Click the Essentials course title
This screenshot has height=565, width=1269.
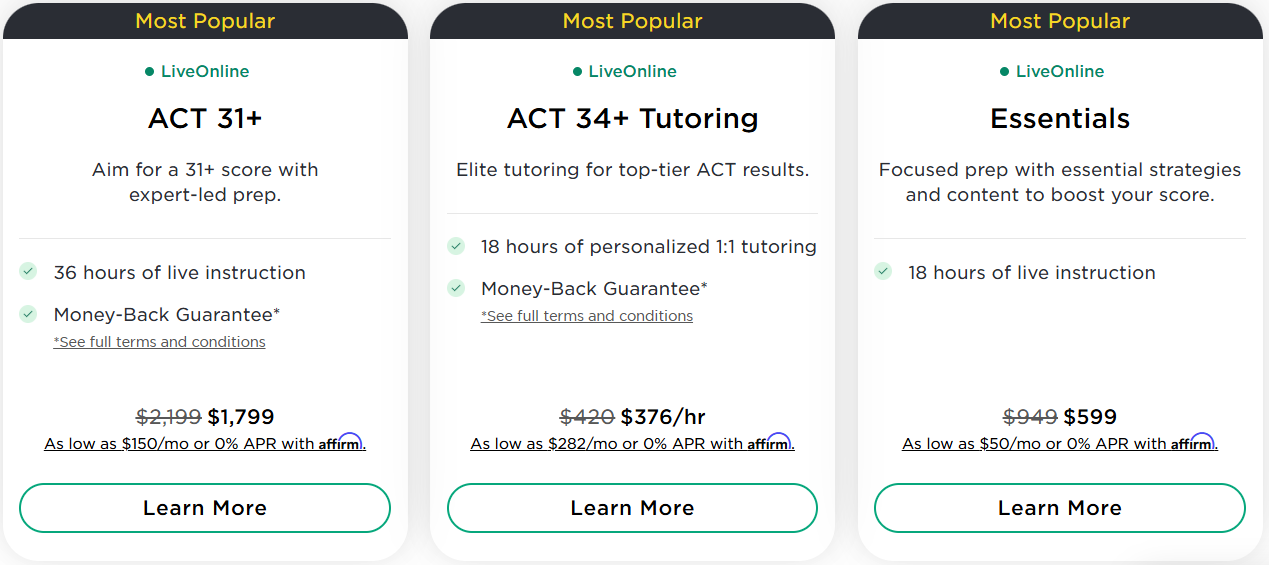click(x=1060, y=118)
